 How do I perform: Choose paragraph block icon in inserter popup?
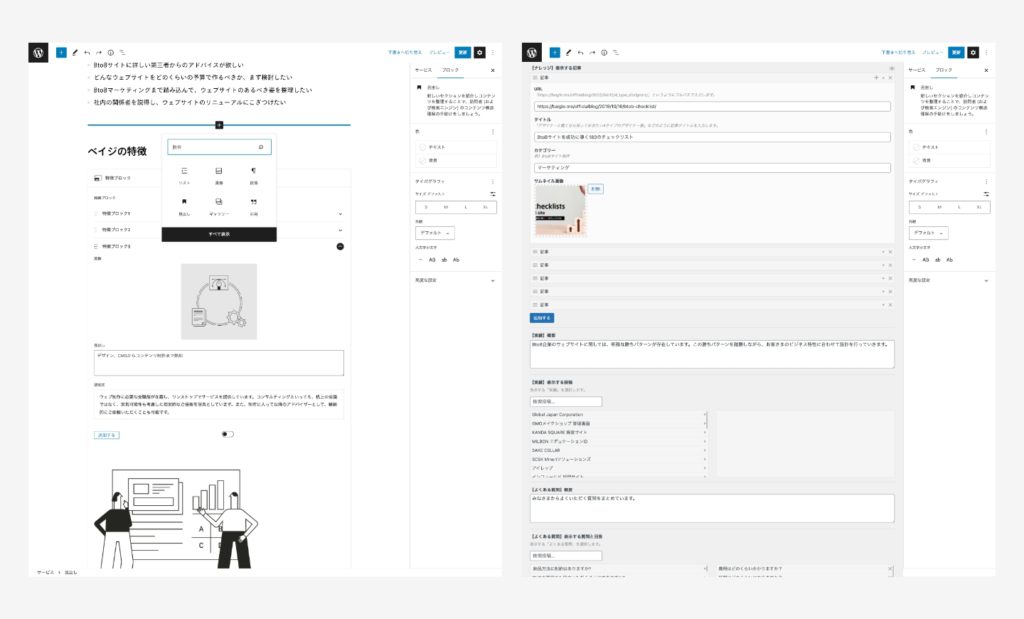click(x=253, y=171)
